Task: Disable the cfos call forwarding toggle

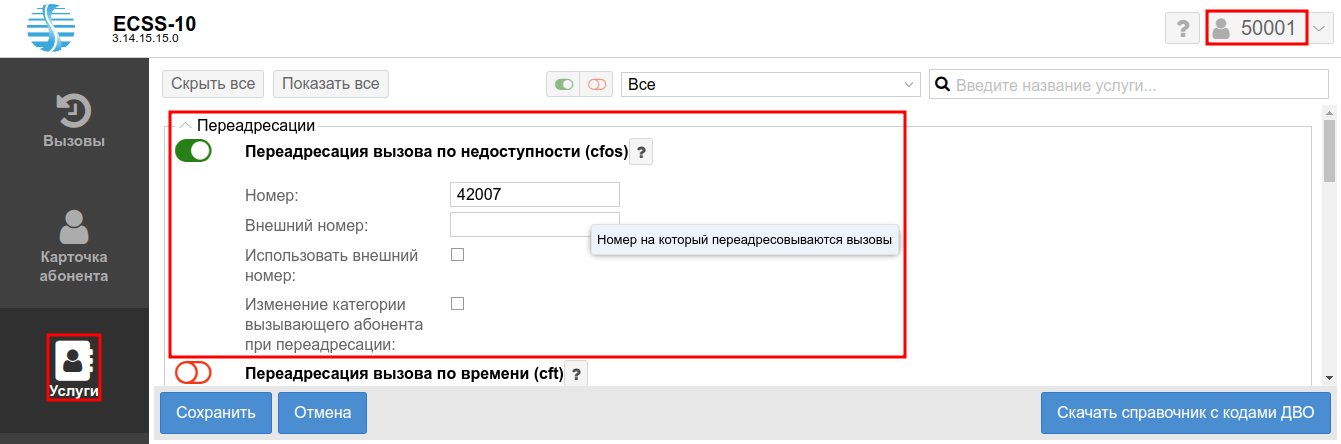Action: coord(193,152)
